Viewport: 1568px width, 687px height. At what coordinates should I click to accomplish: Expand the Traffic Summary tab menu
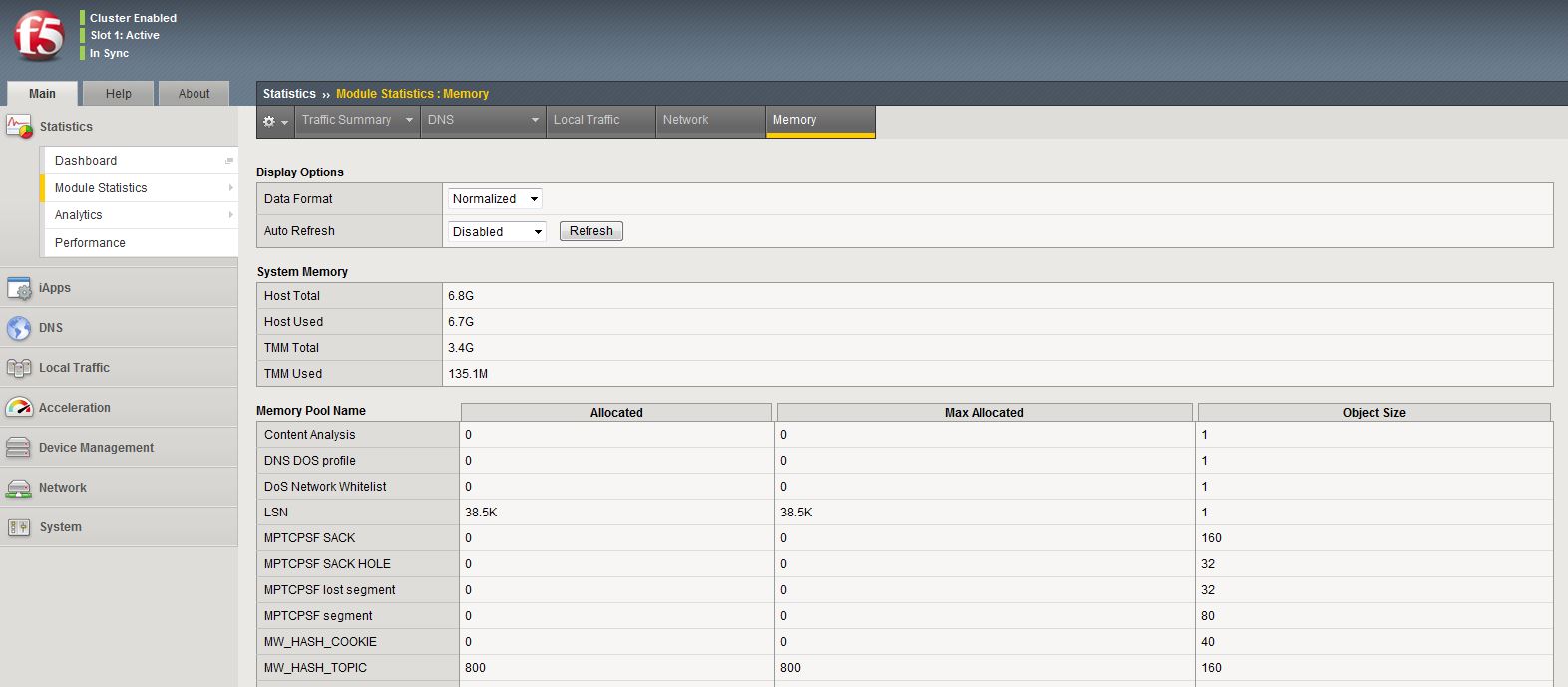[408, 120]
